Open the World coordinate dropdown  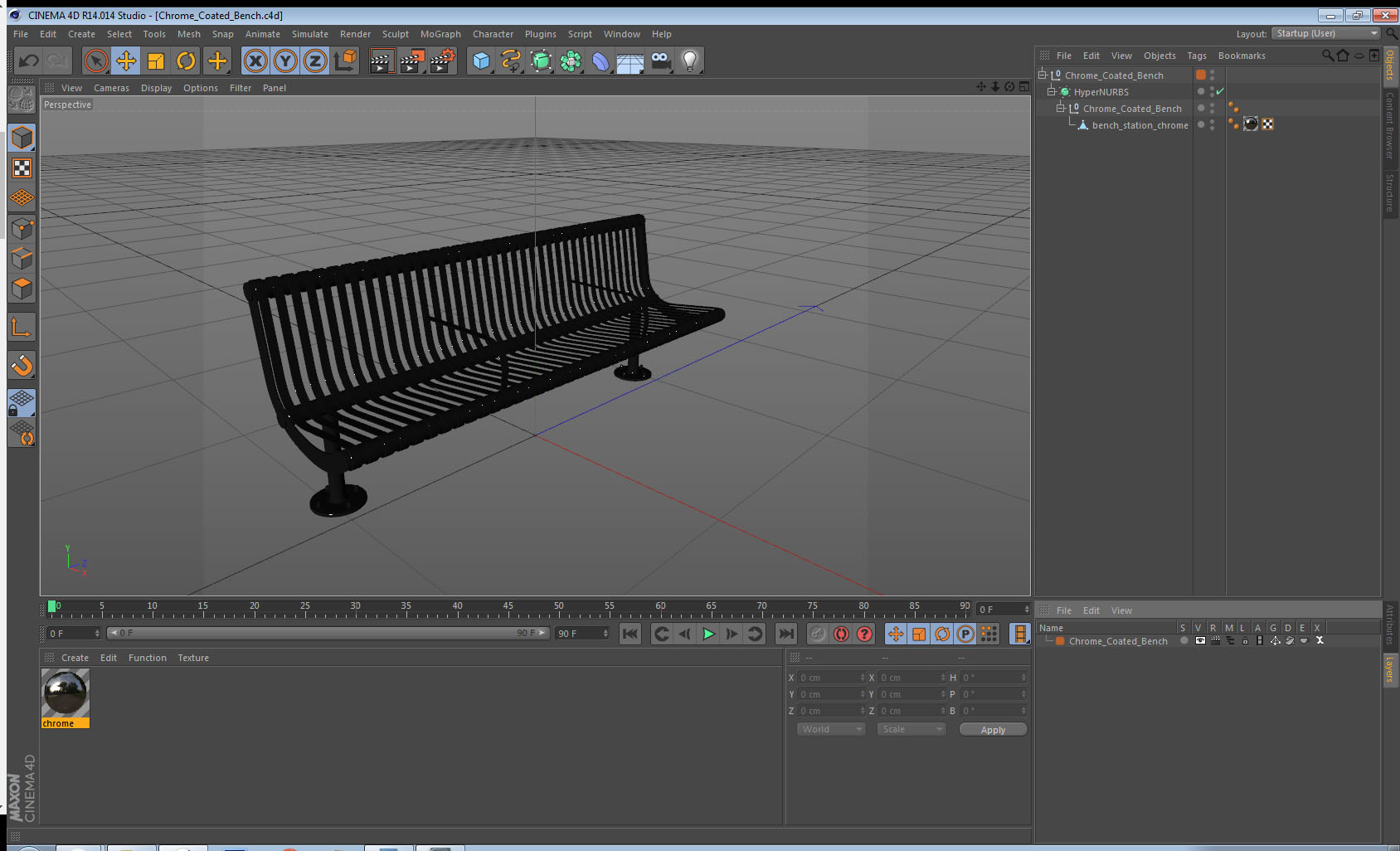pos(831,729)
